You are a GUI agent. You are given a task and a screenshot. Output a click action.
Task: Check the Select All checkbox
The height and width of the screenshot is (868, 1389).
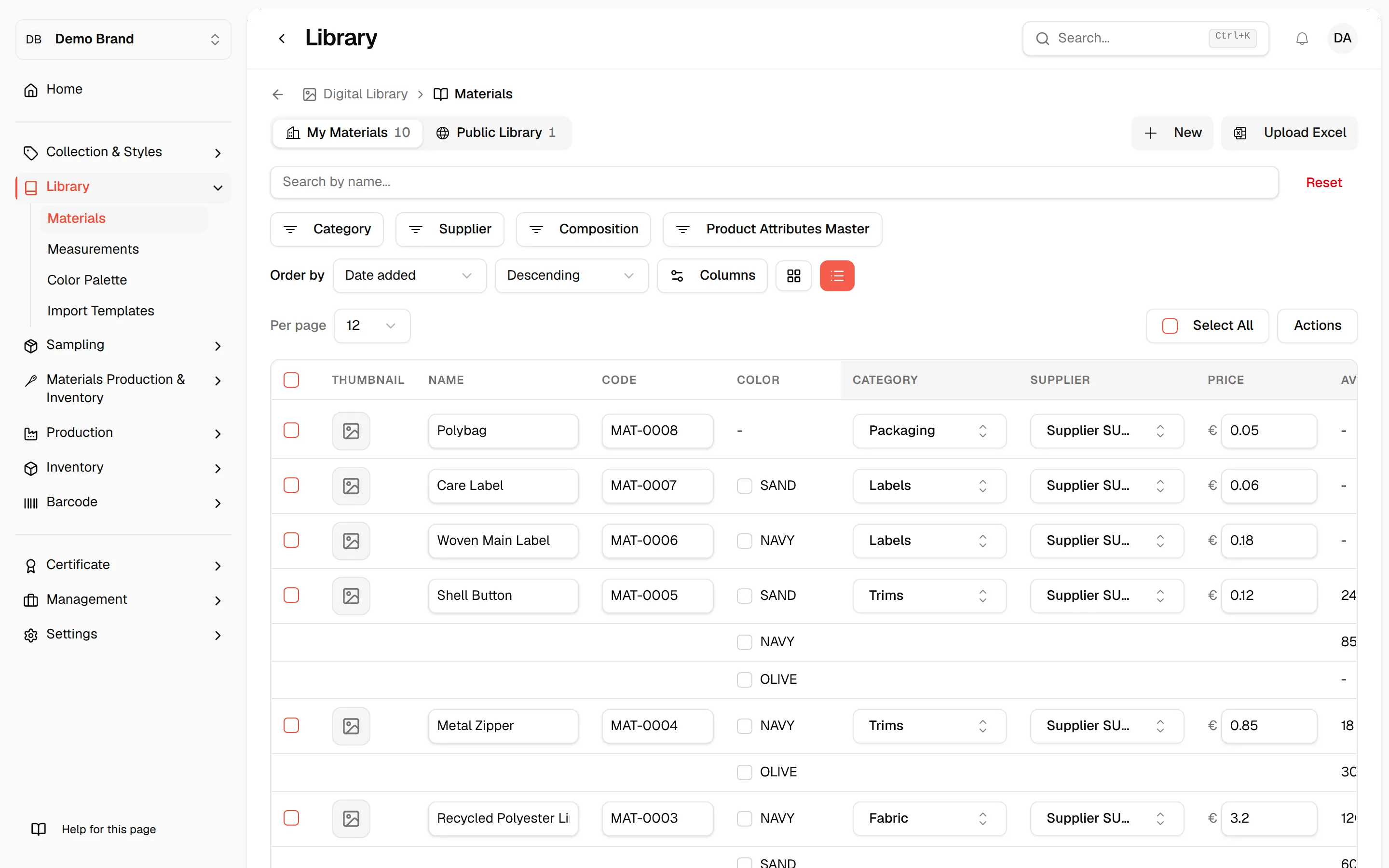[1169, 325]
